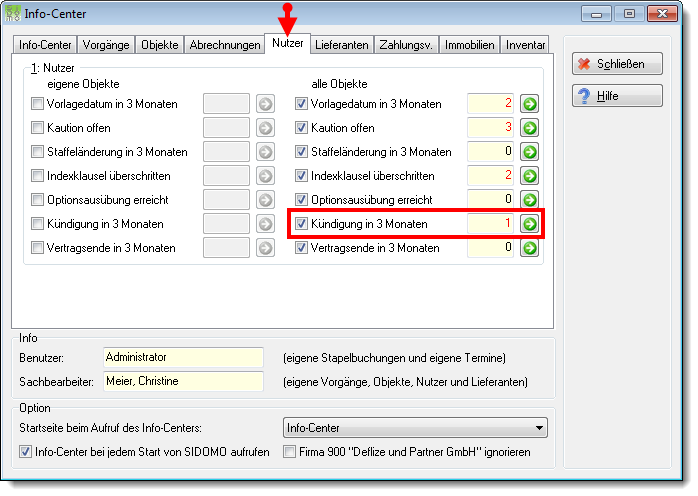The image size is (698, 496).
Task: Enable eigene Objekte Kaution offen checkbox
Action: 37,128
